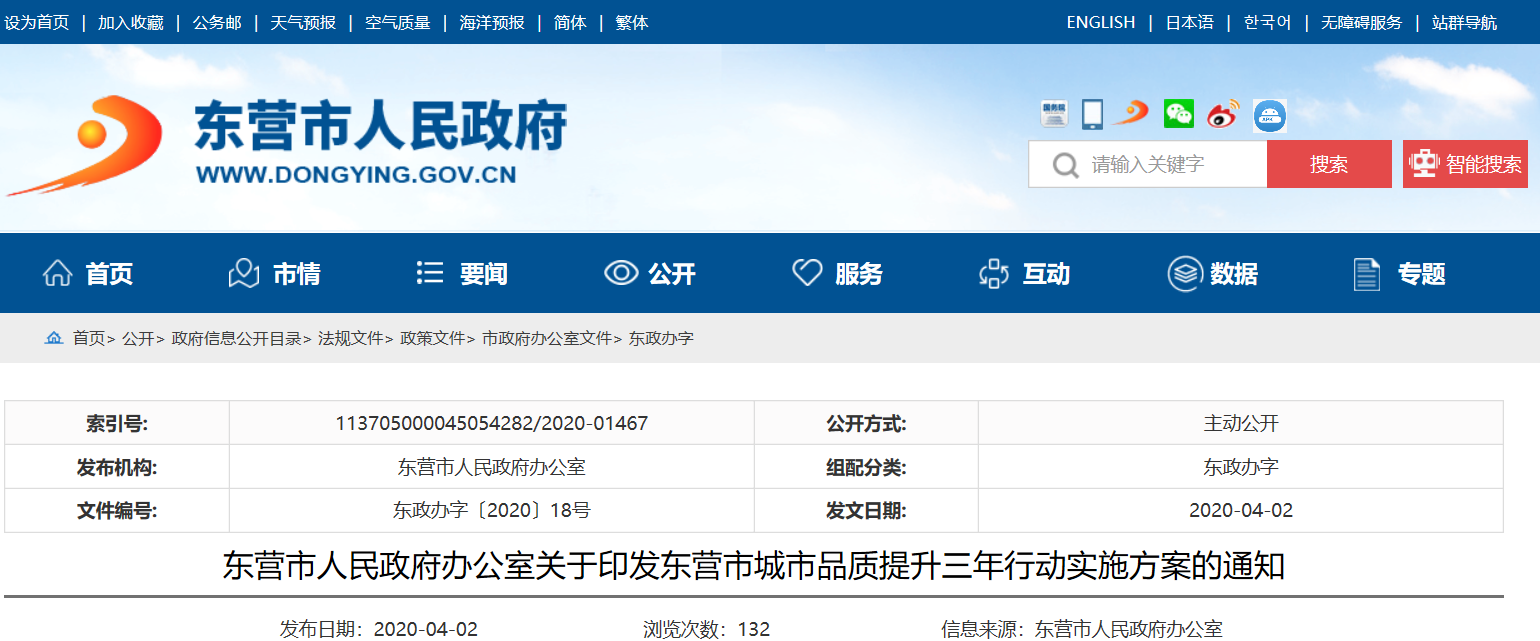Click the WeChat icon in the header

click(1179, 114)
